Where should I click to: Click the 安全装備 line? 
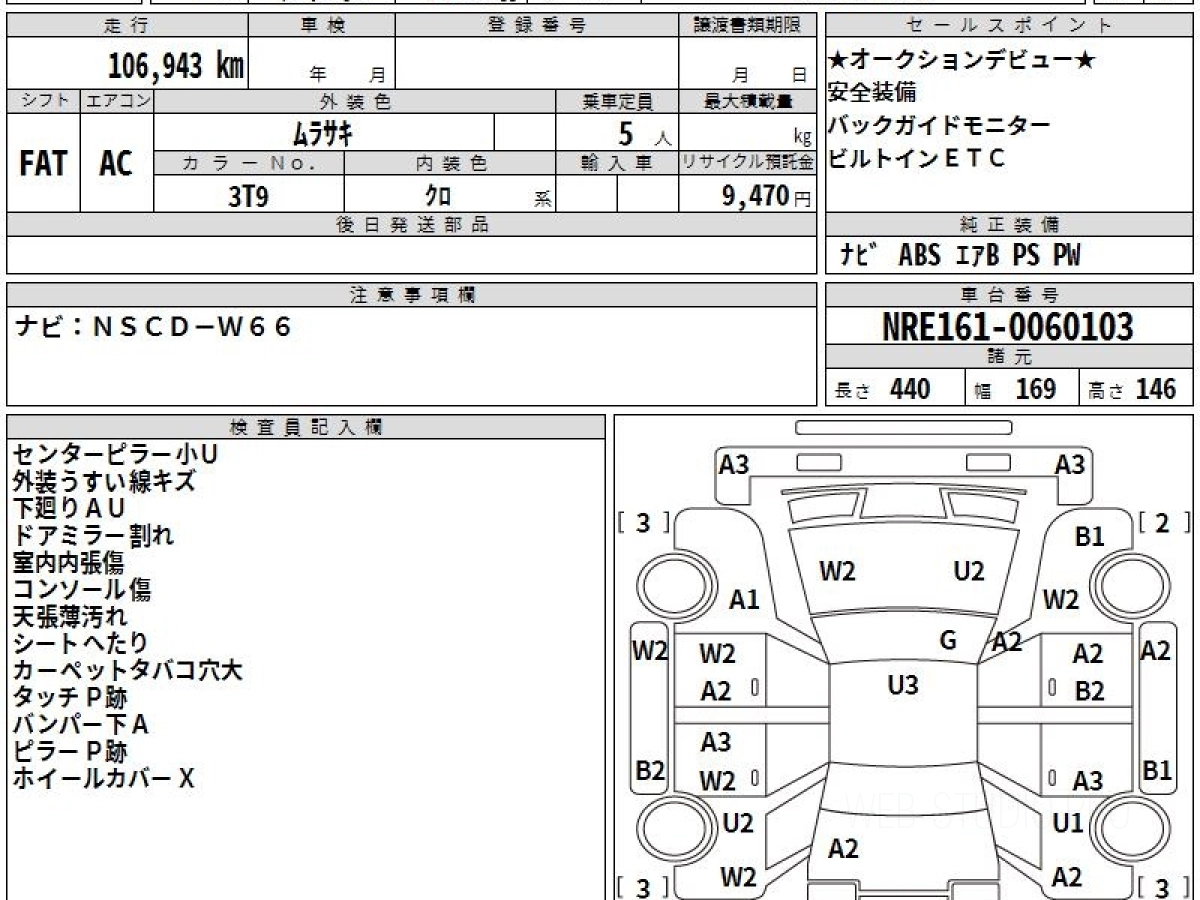(x=873, y=93)
